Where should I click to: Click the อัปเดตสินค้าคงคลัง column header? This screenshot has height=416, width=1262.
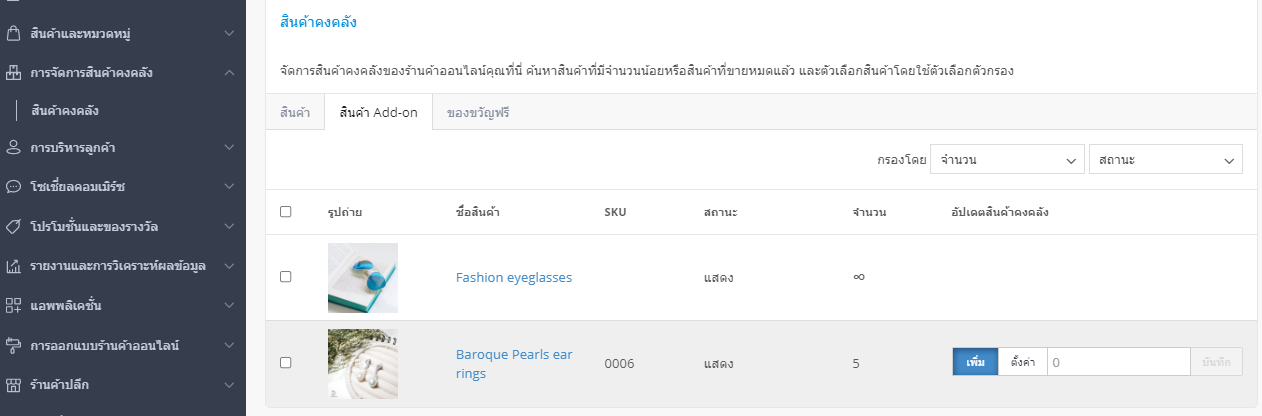coord(1000,212)
